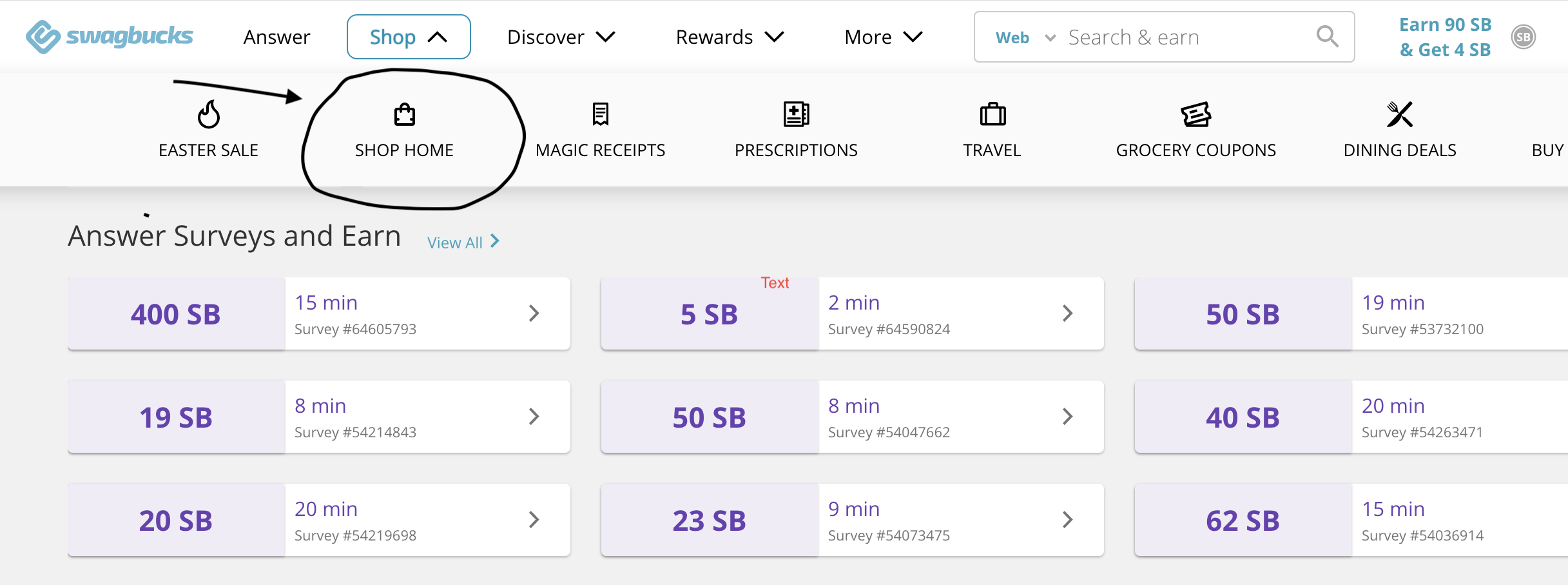Open Magic Receipts receipt icon

tap(600, 115)
